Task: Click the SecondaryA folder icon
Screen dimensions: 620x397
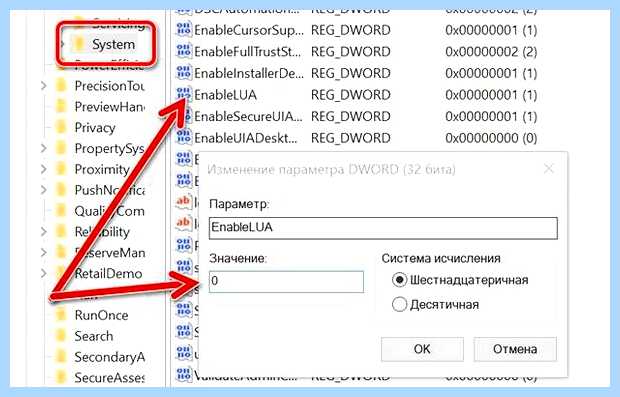Action: pos(61,357)
